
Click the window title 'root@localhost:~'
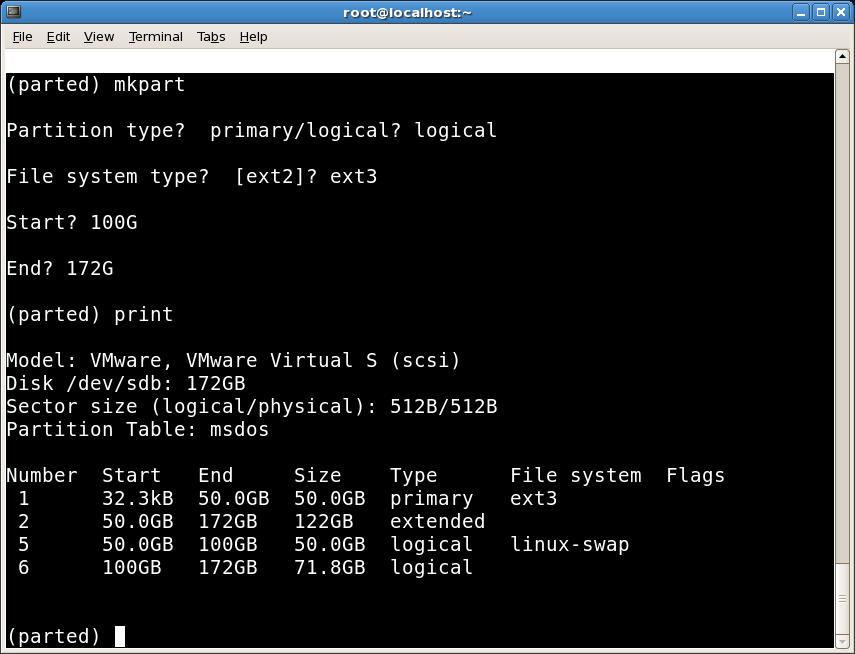406,12
